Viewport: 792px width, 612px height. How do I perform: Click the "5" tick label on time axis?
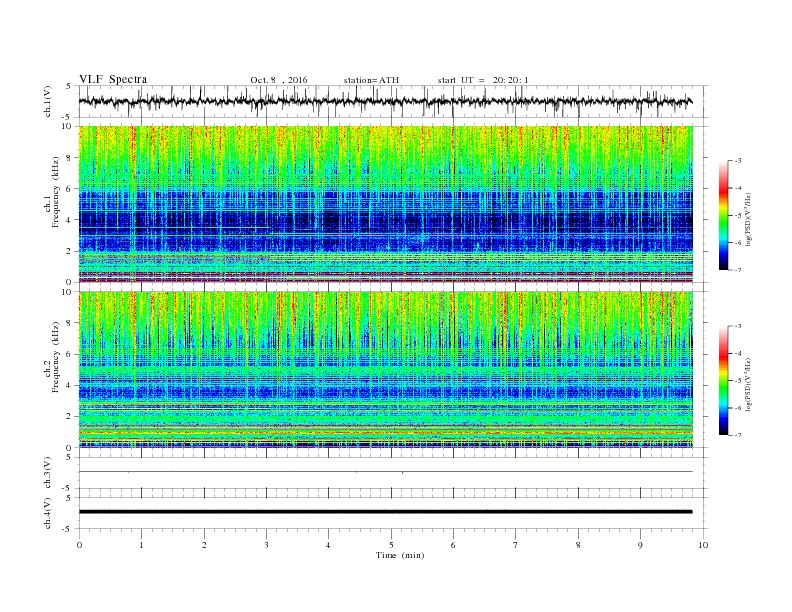[391, 545]
